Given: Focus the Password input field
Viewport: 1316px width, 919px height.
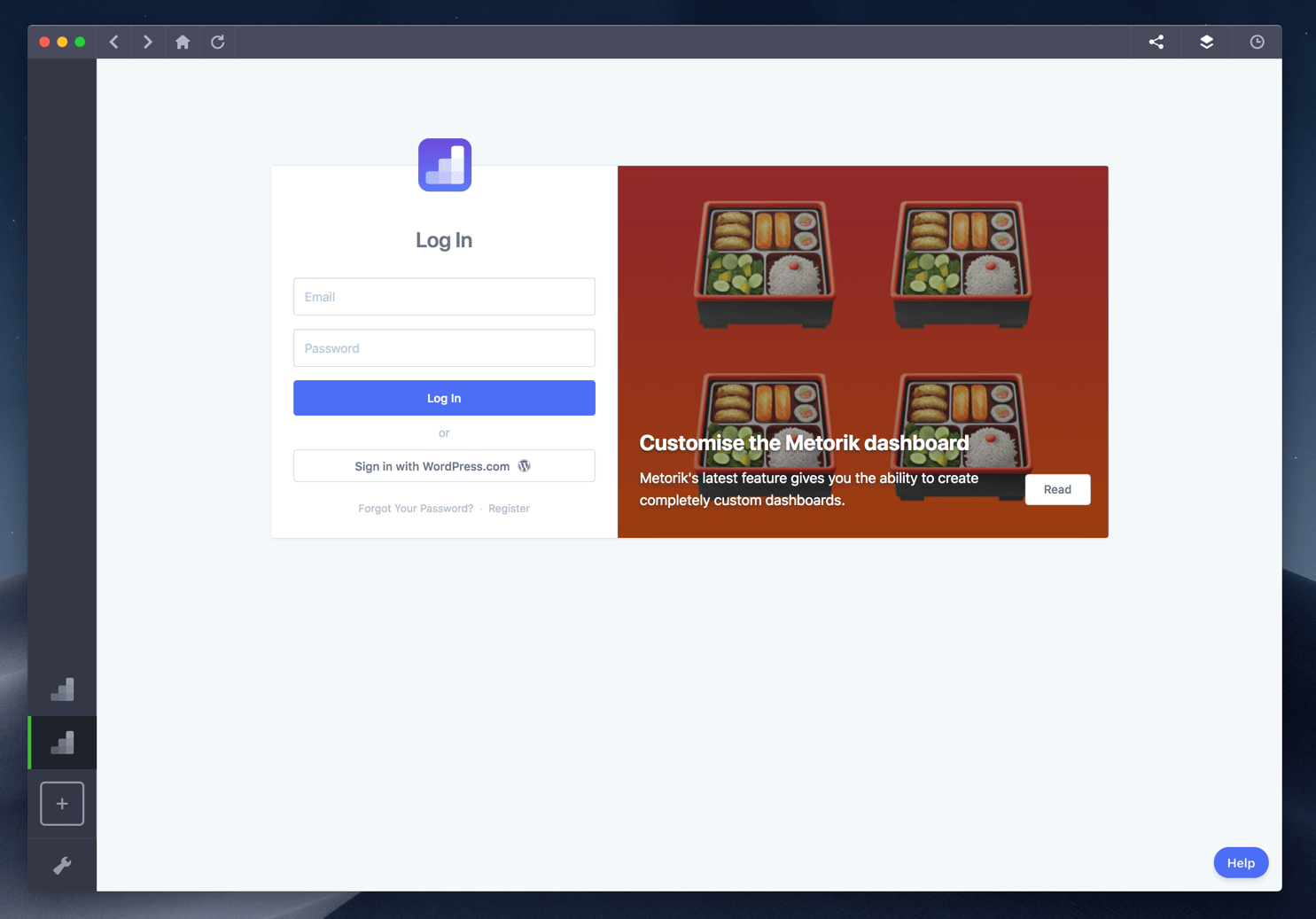Looking at the screenshot, I should click(444, 348).
